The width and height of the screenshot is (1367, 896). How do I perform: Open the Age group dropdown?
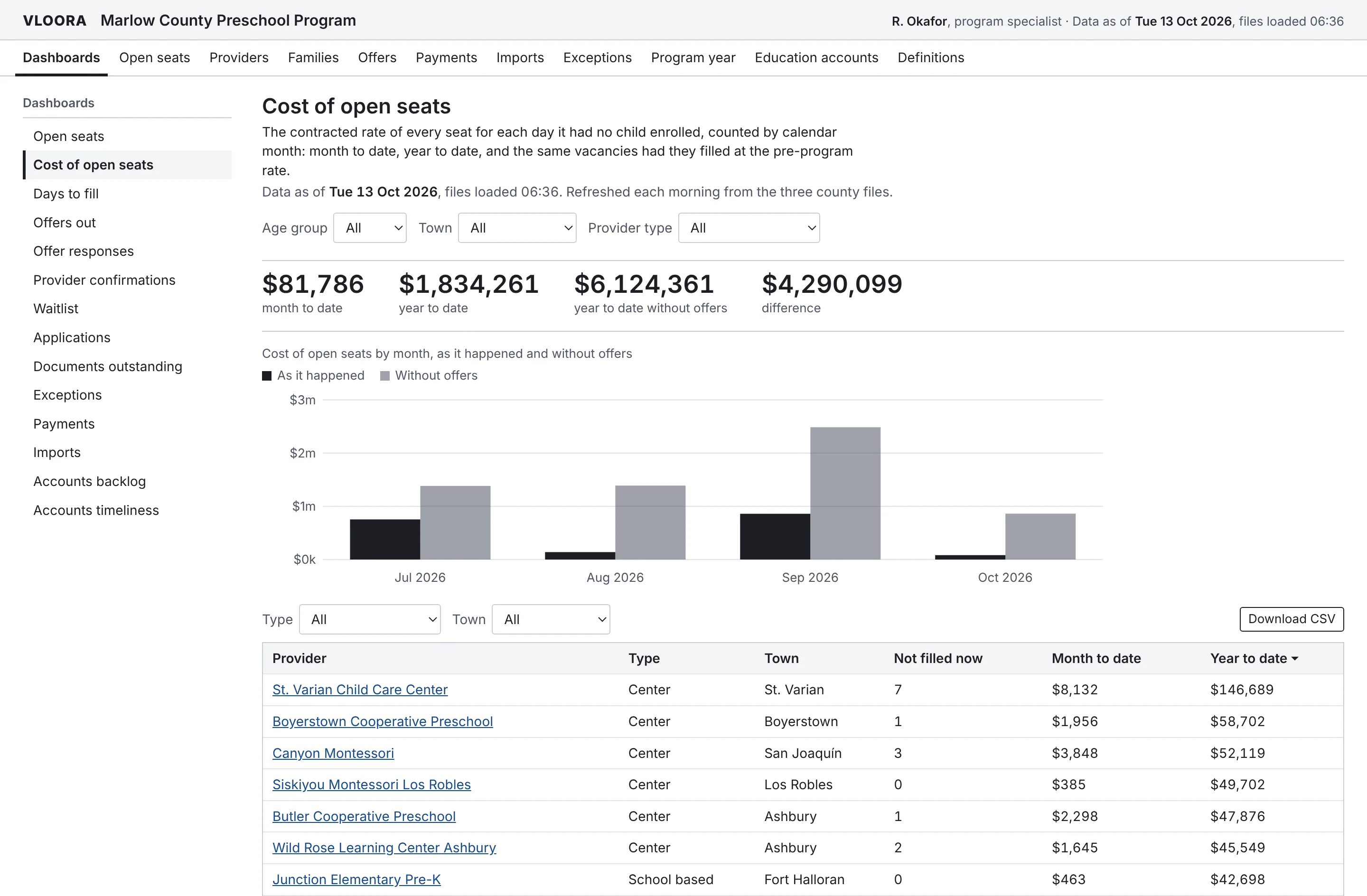click(x=369, y=228)
